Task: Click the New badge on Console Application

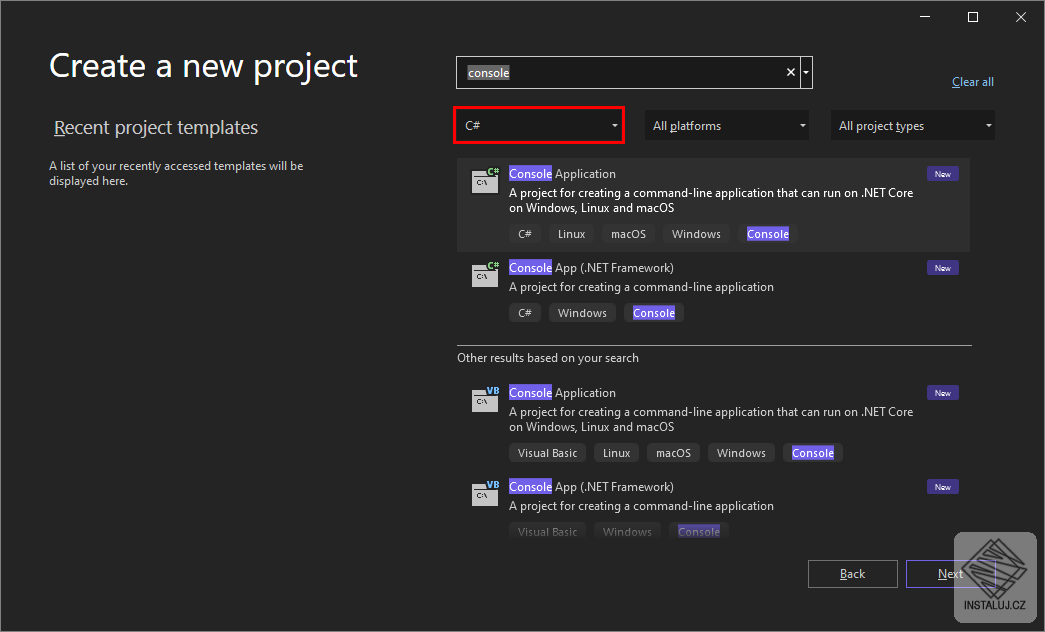Action: tap(941, 173)
